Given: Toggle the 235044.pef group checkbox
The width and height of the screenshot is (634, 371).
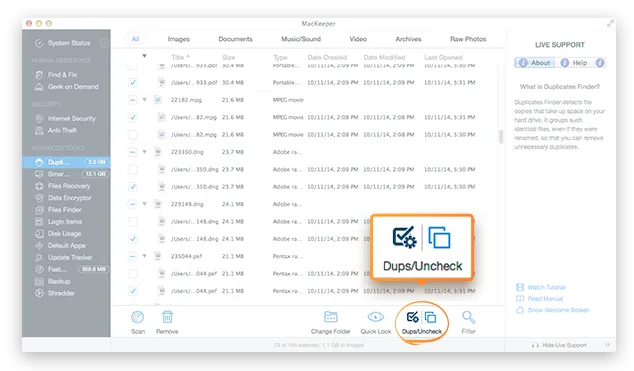Looking at the screenshot, I should pyautogui.click(x=132, y=256).
